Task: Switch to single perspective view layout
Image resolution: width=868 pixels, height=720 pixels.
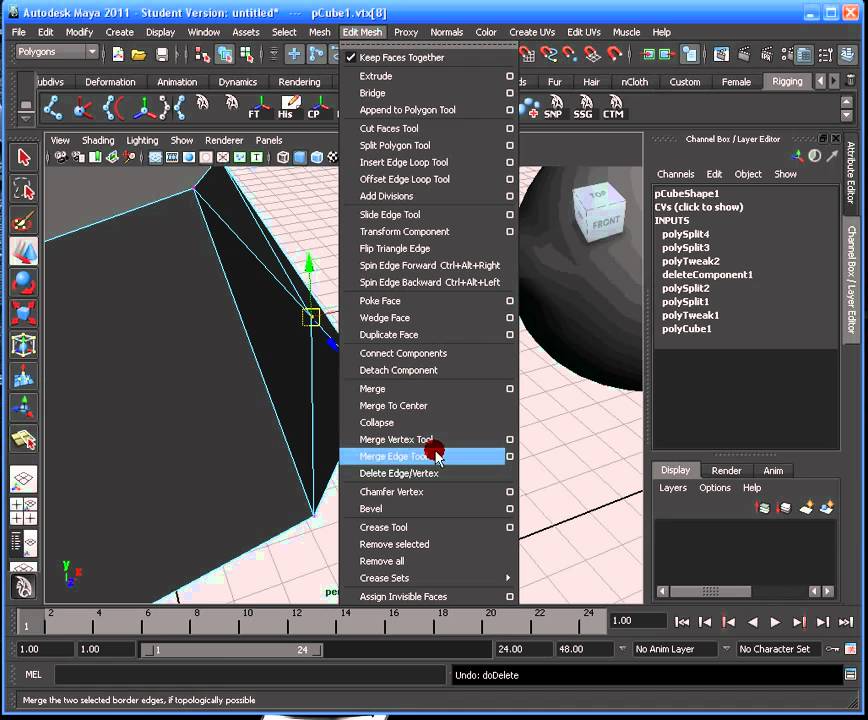Action: (x=23, y=480)
